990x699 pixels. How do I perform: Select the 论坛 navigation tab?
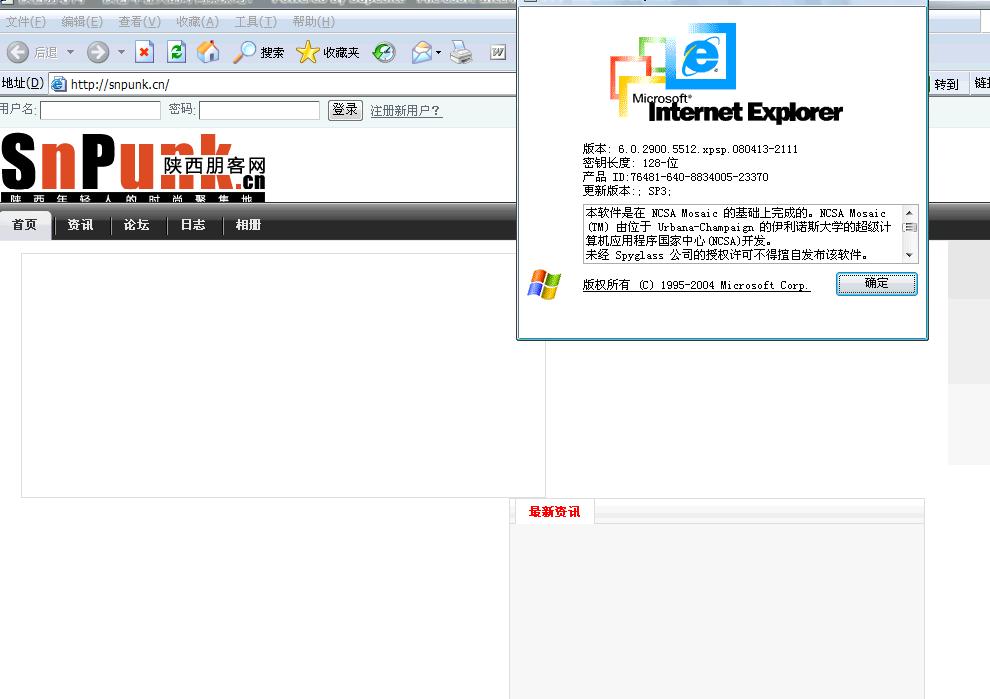[x=136, y=225]
